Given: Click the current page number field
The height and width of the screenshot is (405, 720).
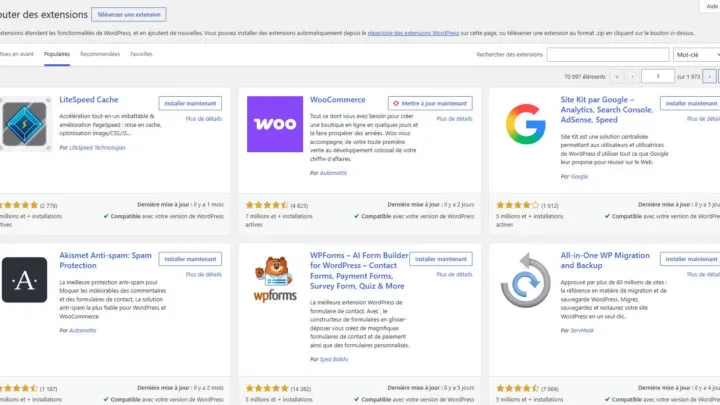Looking at the screenshot, I should 658,76.
